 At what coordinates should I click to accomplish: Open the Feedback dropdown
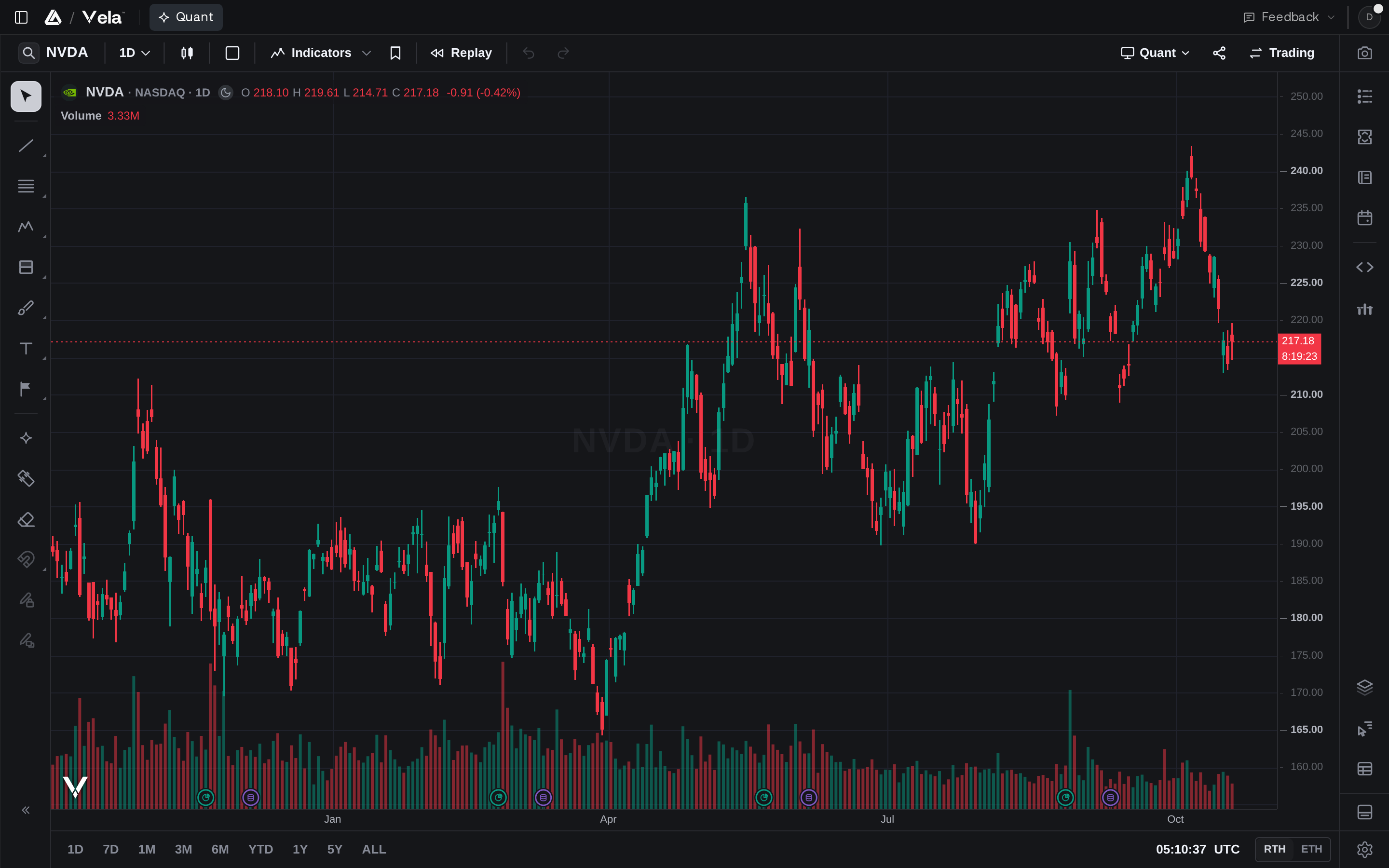(x=1289, y=17)
